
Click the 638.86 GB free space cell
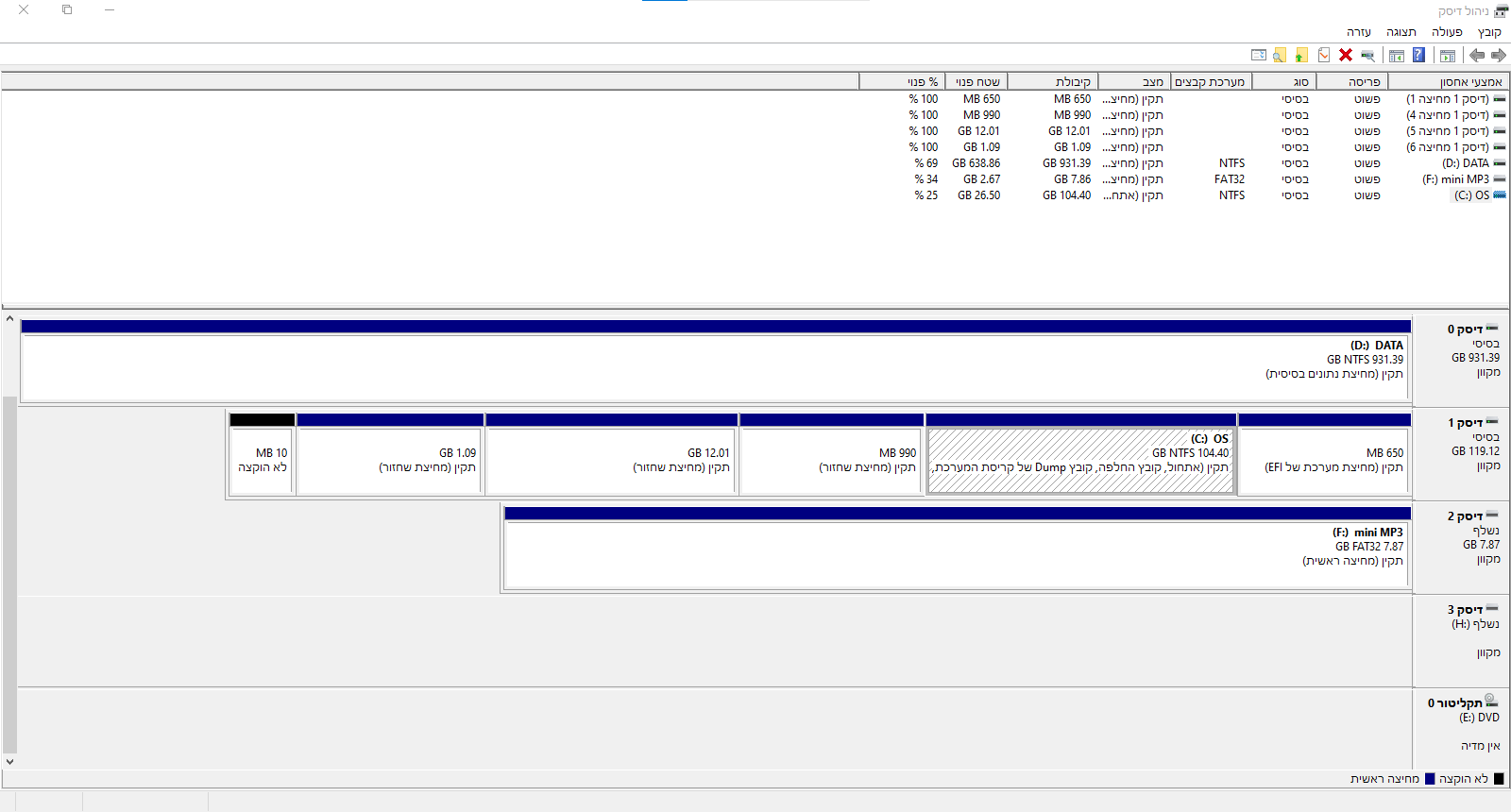(976, 163)
